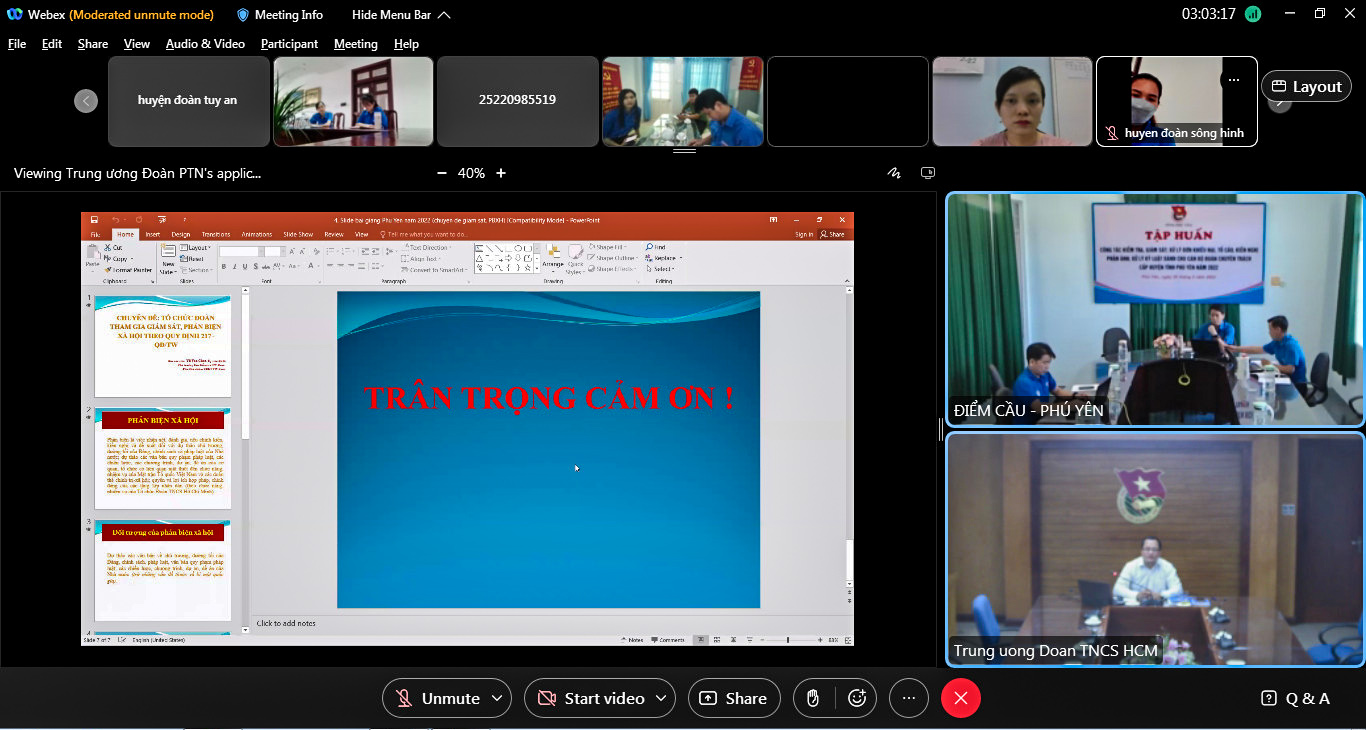This screenshot has width=1366, height=730.
Task: Click the red leave meeting button
Action: (x=960, y=698)
